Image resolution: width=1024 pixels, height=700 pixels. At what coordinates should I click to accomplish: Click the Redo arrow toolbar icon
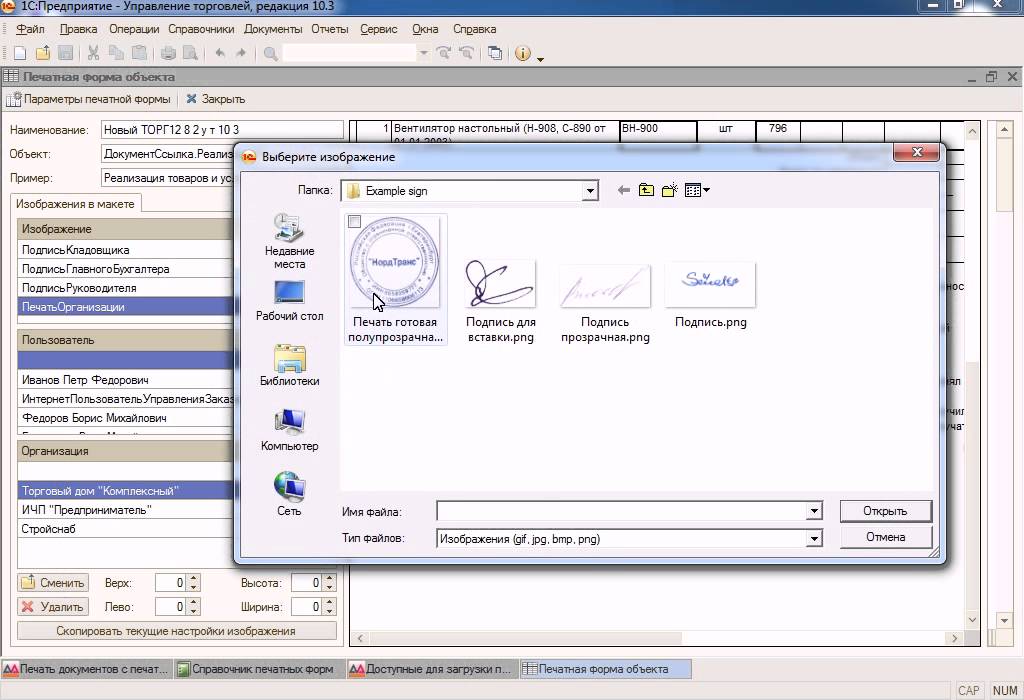coord(241,54)
